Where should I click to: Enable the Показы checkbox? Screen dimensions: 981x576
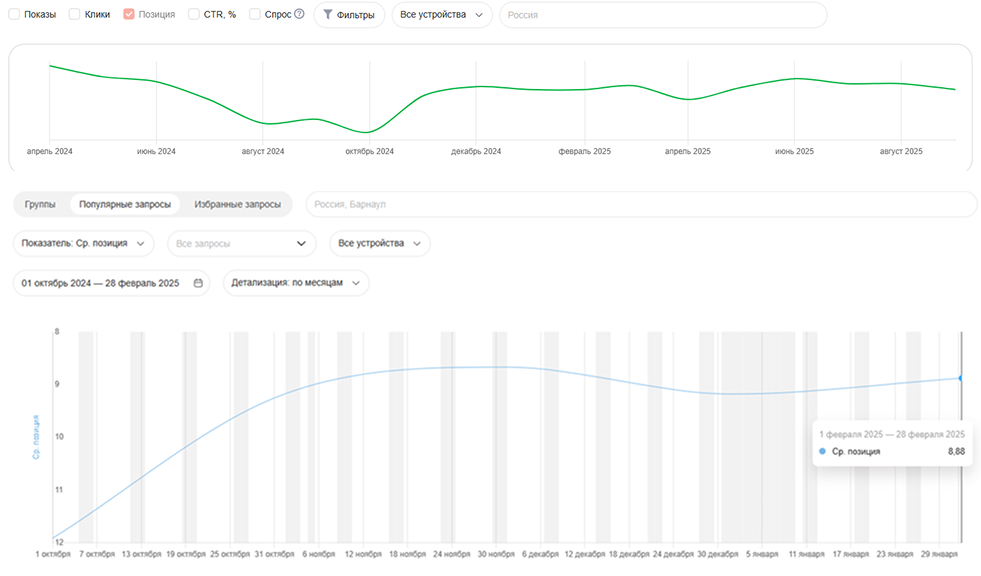click(14, 14)
